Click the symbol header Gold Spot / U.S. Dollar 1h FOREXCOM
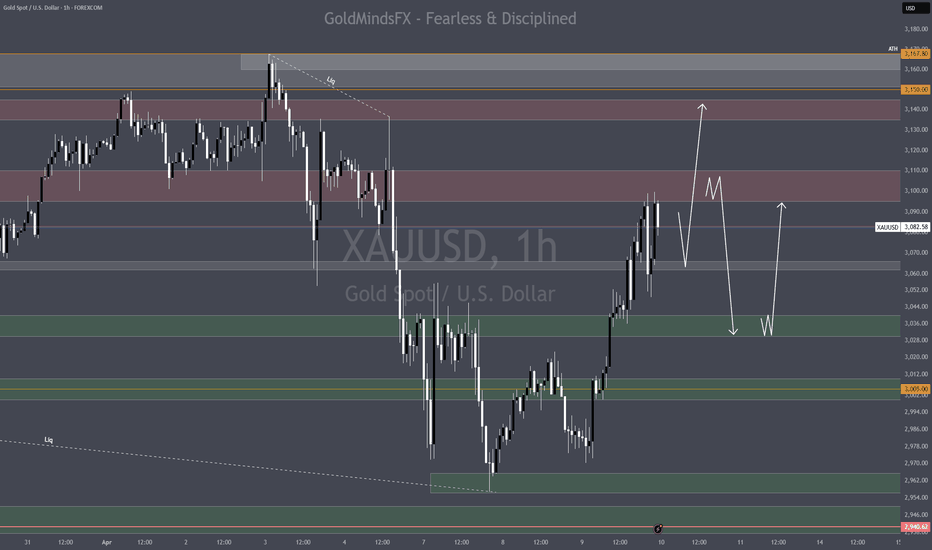This screenshot has width=932, height=550. (x=52, y=8)
